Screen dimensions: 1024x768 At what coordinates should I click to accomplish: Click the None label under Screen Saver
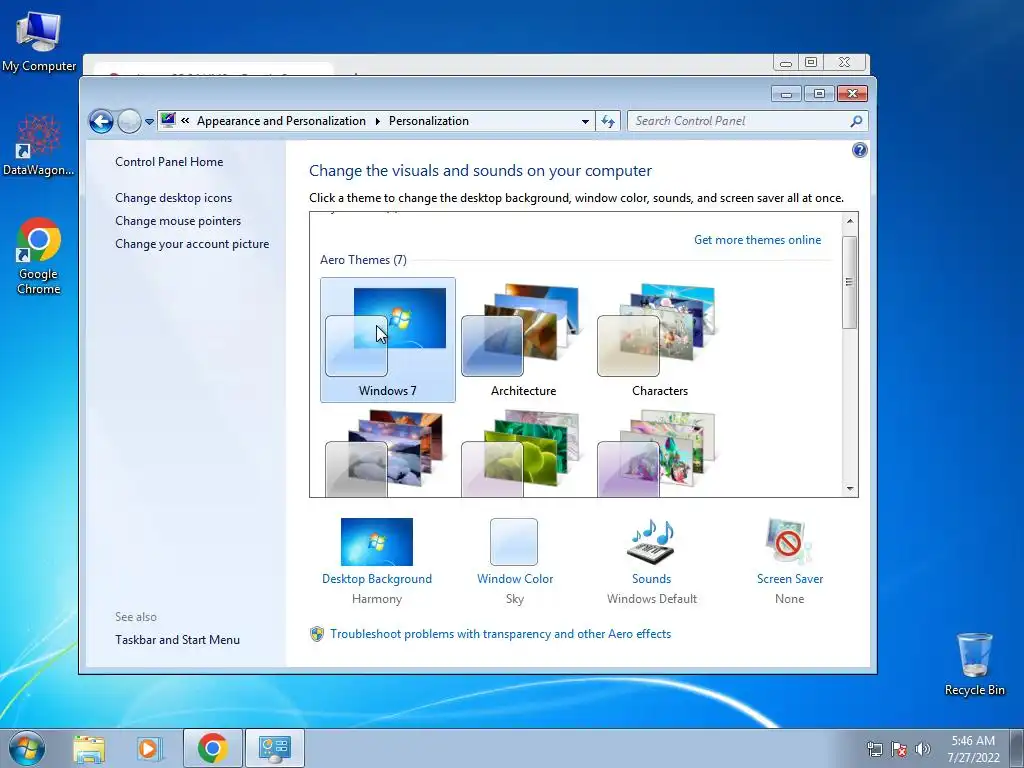790,599
